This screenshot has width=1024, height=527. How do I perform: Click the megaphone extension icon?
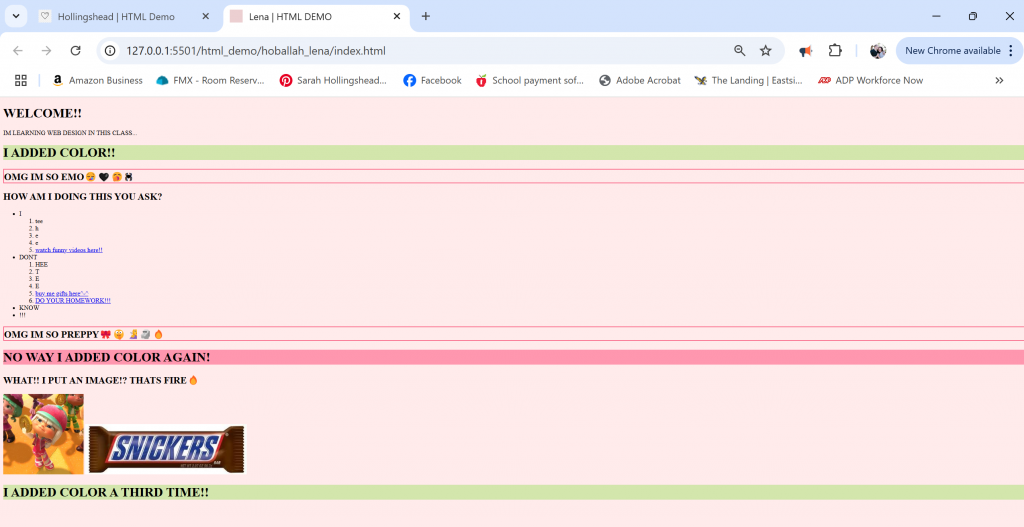(806, 51)
